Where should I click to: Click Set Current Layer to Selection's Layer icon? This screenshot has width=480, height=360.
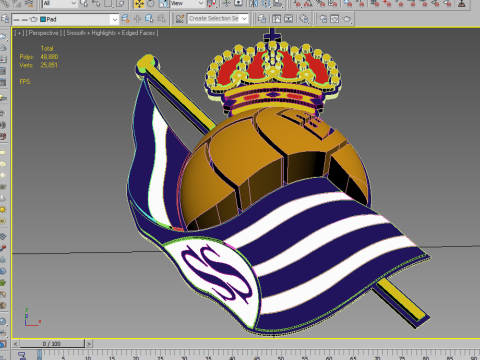tap(162, 18)
